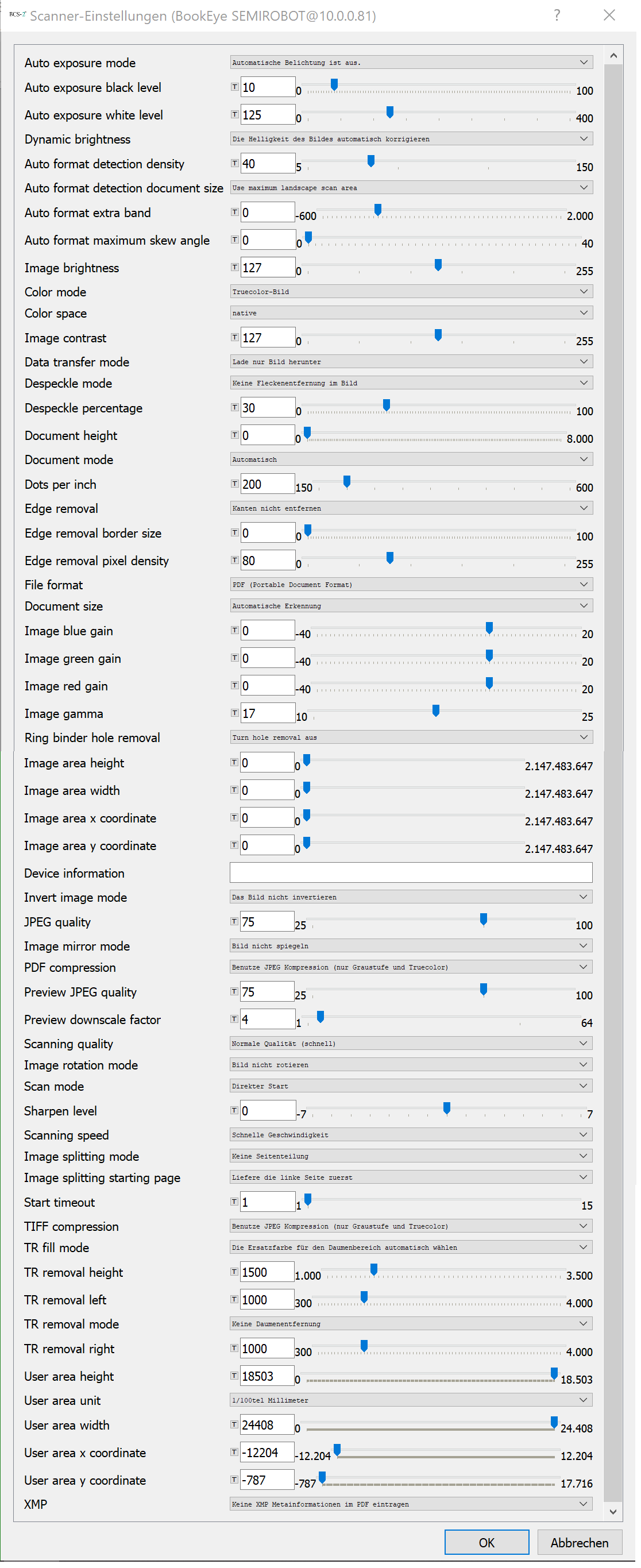Click the T icon for Image area height

coord(234,762)
